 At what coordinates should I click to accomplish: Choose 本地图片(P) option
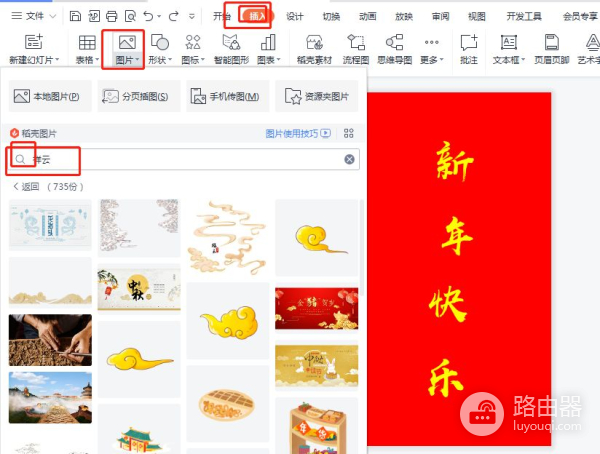point(50,96)
